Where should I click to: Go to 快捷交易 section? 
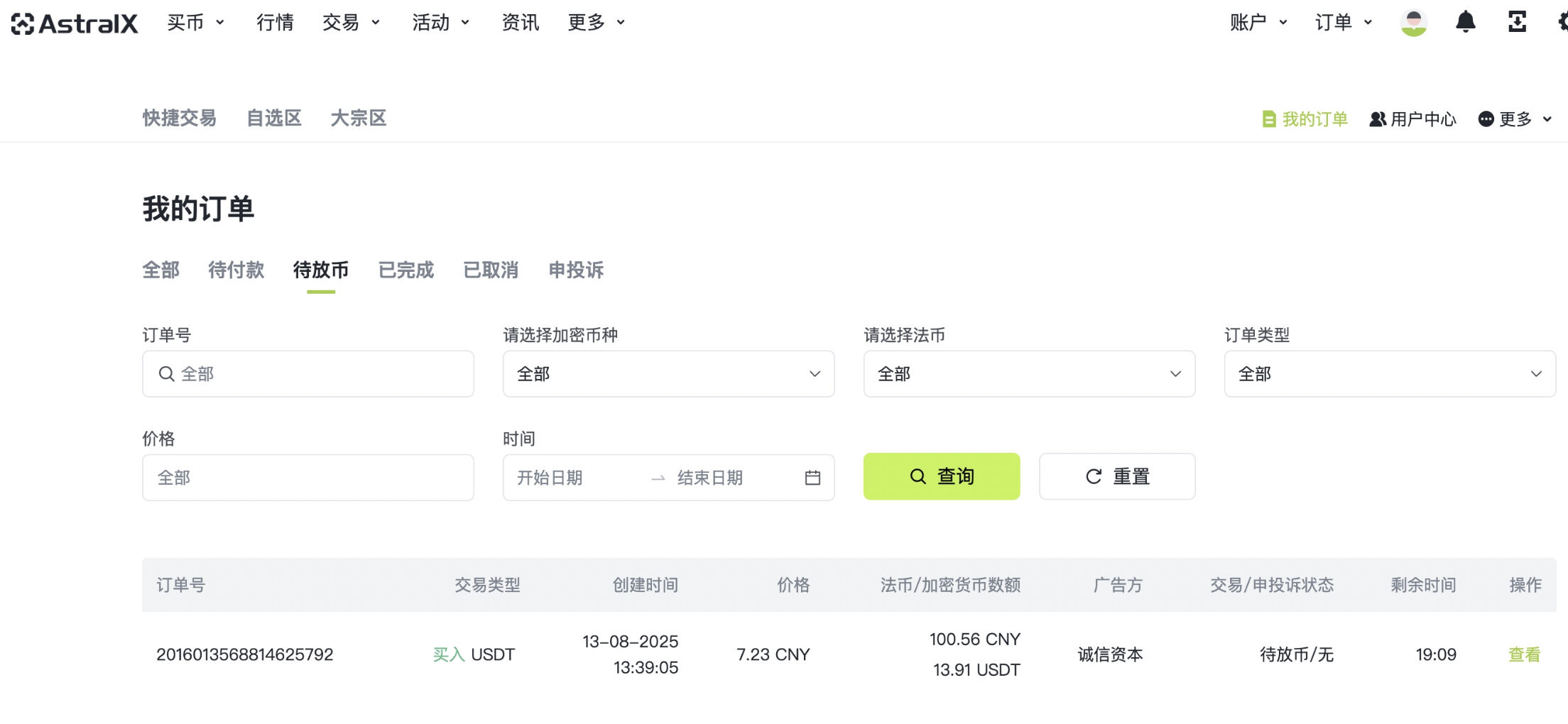tap(180, 119)
